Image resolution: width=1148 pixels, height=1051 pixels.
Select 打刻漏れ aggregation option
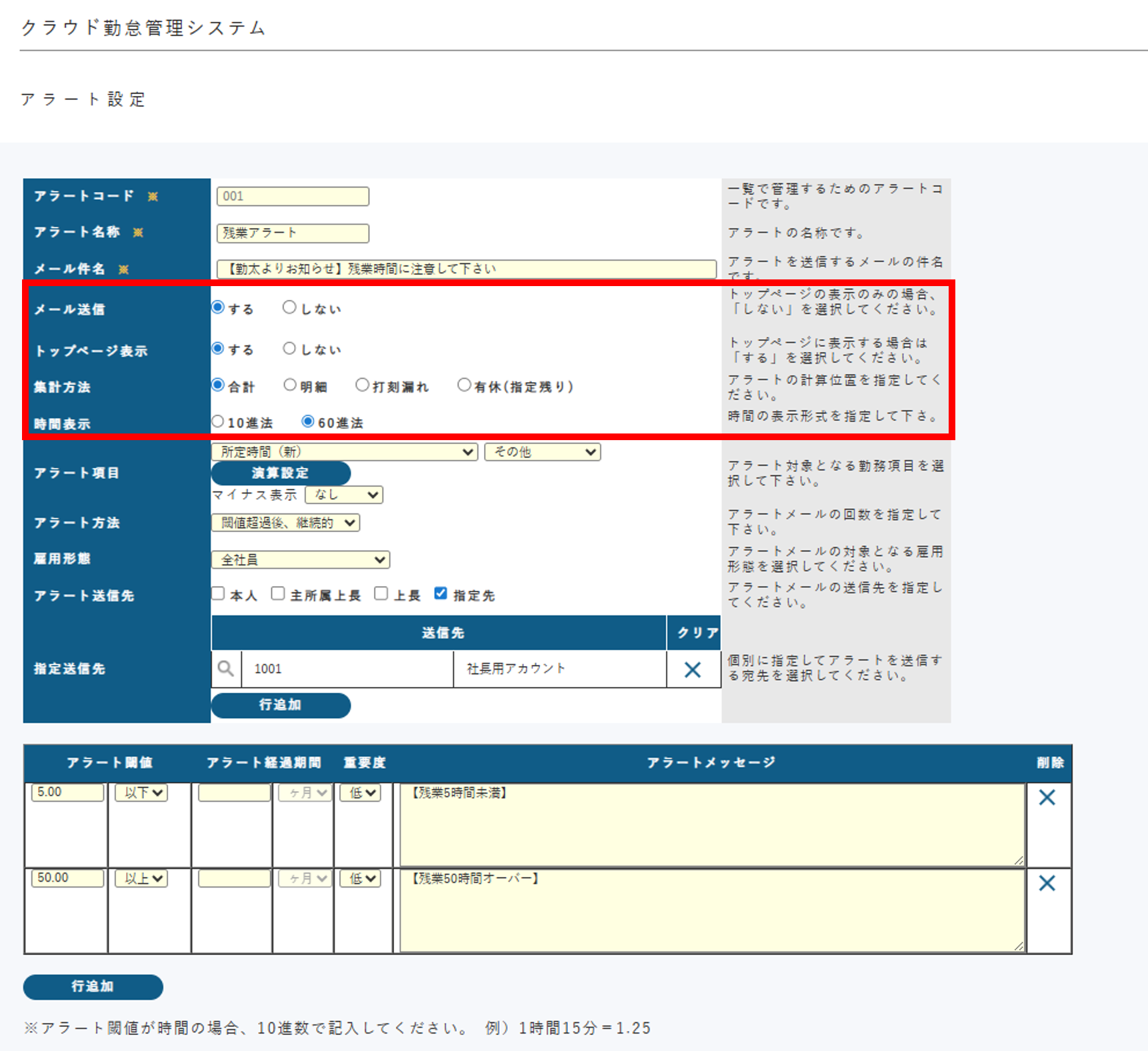(362, 385)
